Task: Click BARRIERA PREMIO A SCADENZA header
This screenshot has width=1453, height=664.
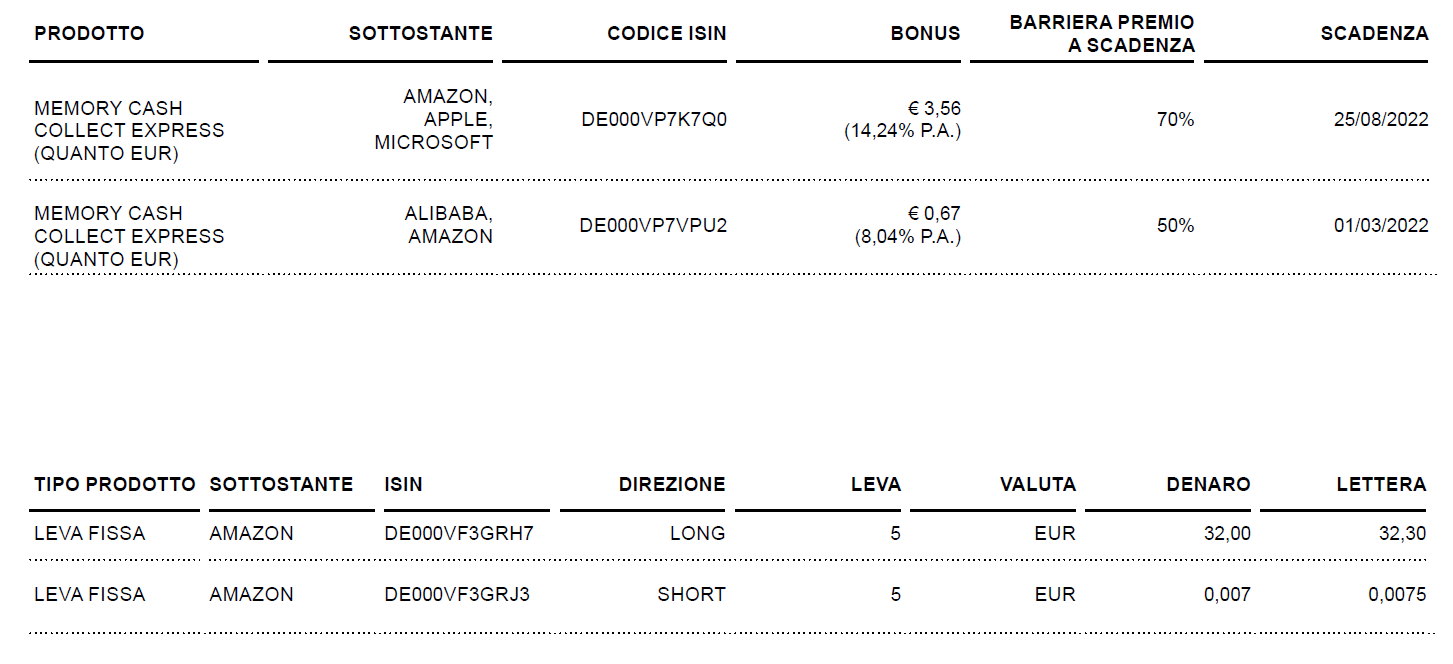Action: click(x=1102, y=33)
